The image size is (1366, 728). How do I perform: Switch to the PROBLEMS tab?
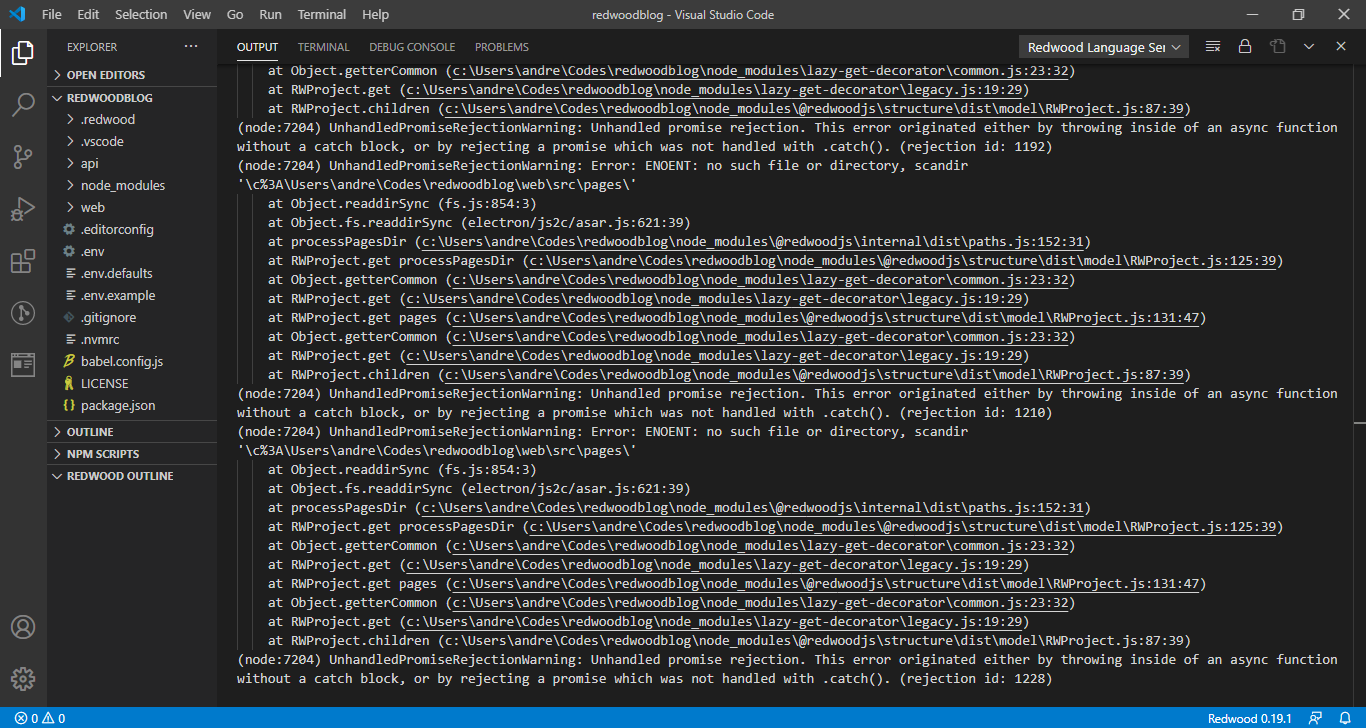pos(502,47)
